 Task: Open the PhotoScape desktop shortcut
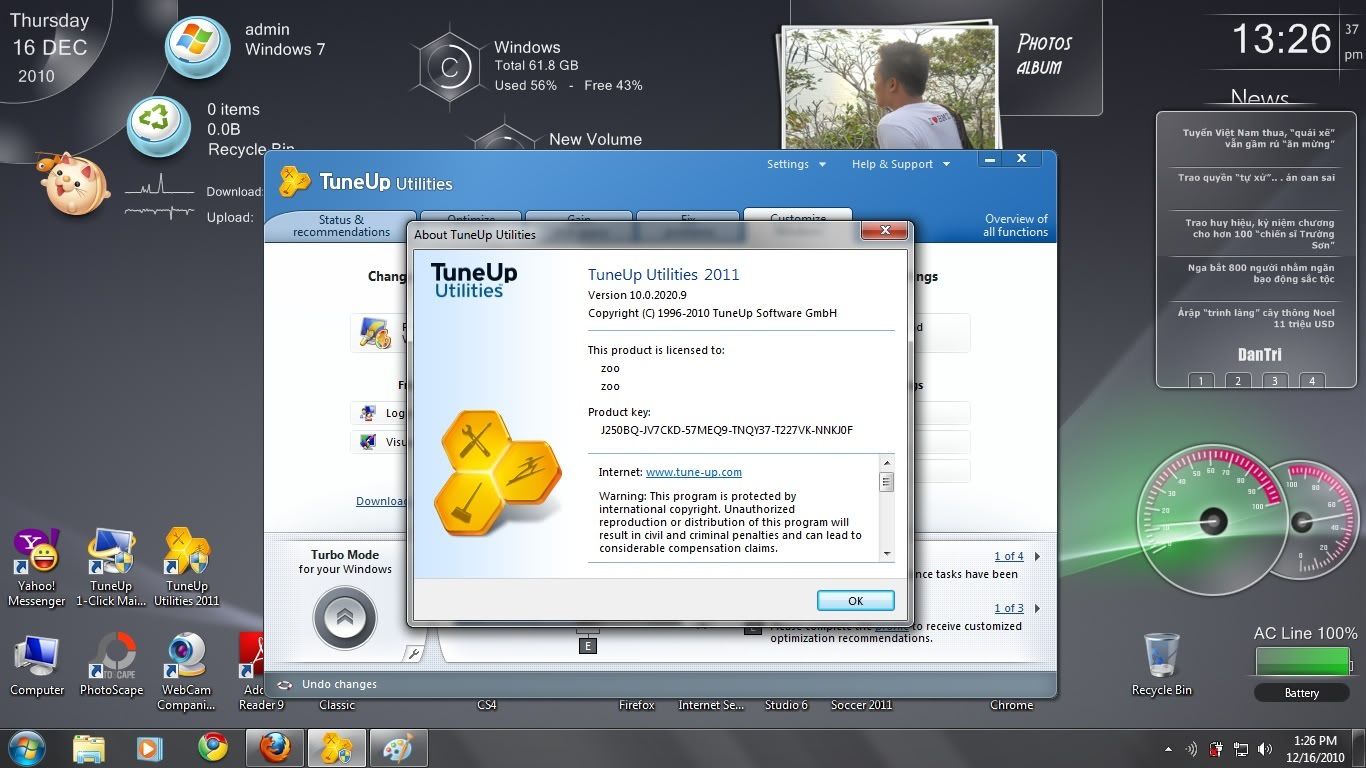coord(112,664)
